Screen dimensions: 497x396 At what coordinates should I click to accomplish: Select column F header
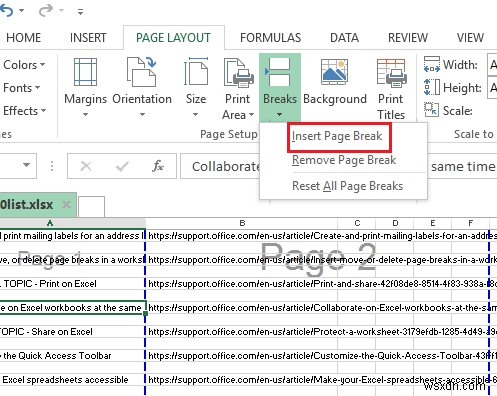pyautogui.click(x=470, y=223)
